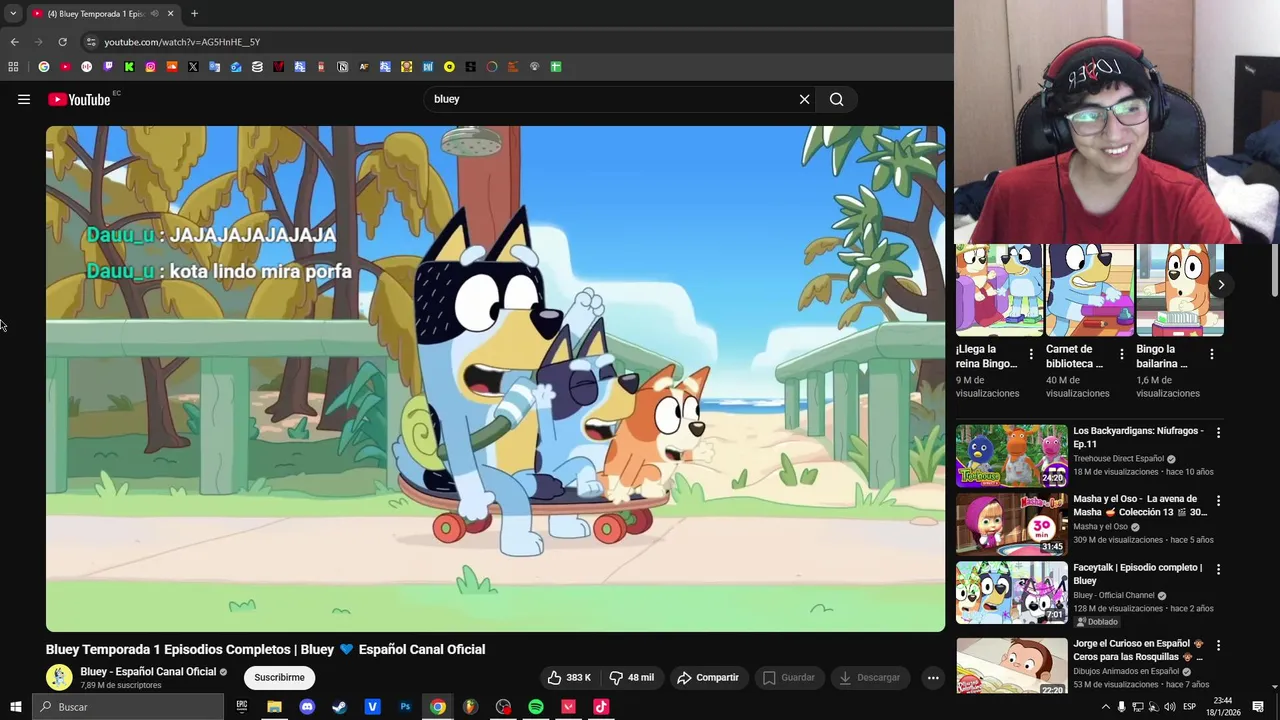Open the Notion bookmark icon
This screenshot has width=1280, height=720.
(342, 67)
